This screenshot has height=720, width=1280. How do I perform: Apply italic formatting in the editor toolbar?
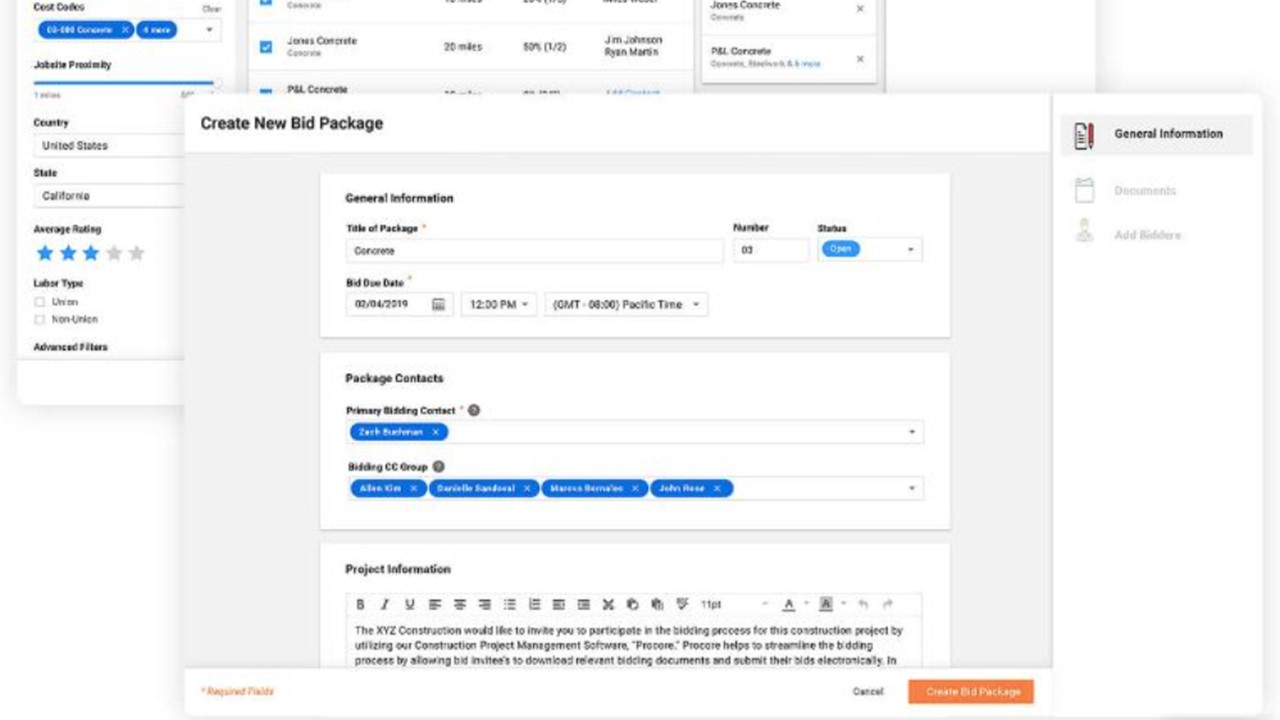385,605
